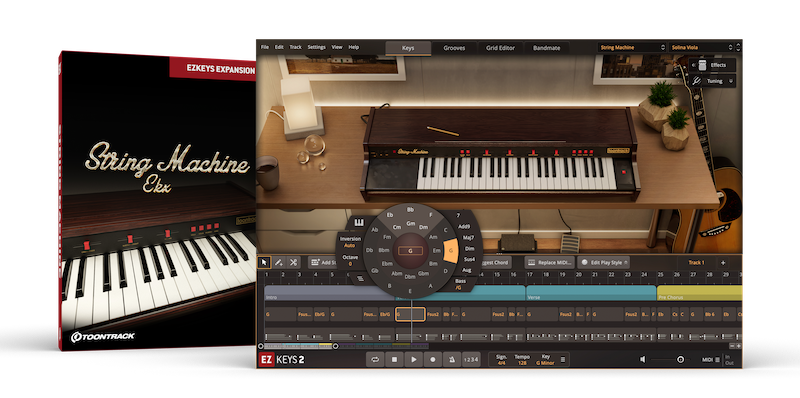The image size is (800, 398).
Task: Click the list icon below chord wheel
Action: [x=360, y=278]
